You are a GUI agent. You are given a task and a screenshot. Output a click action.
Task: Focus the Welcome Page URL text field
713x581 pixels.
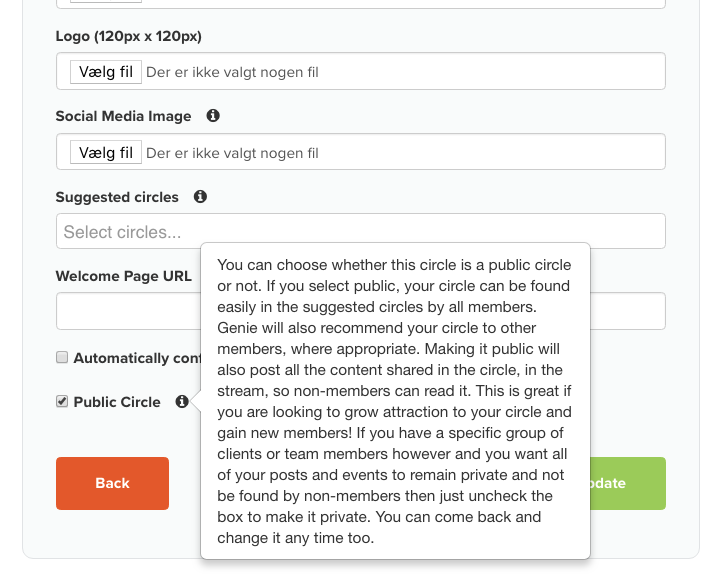(128, 311)
